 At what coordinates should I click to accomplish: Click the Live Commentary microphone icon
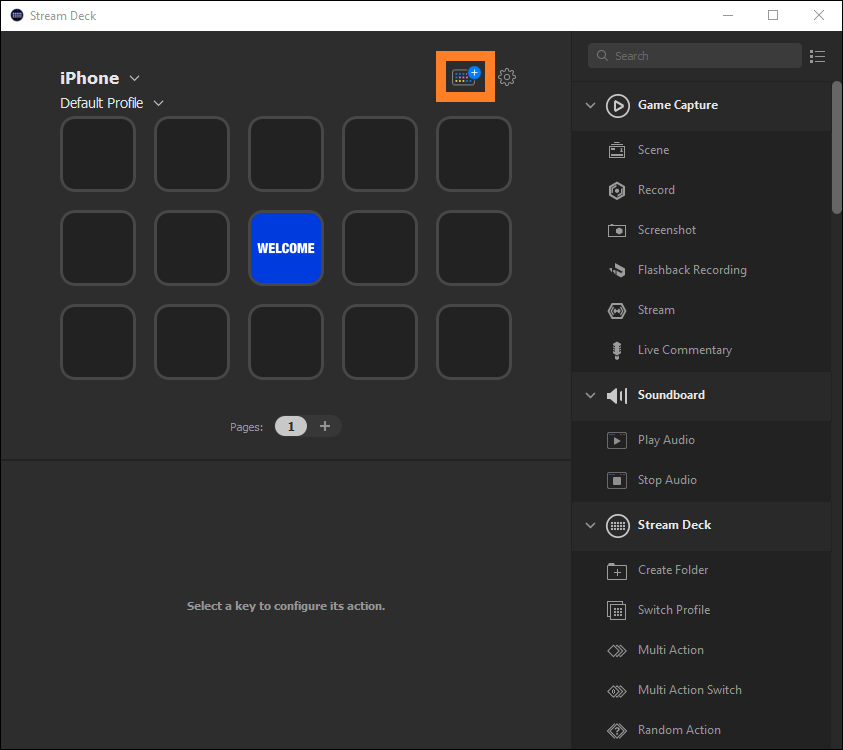pyautogui.click(x=617, y=351)
